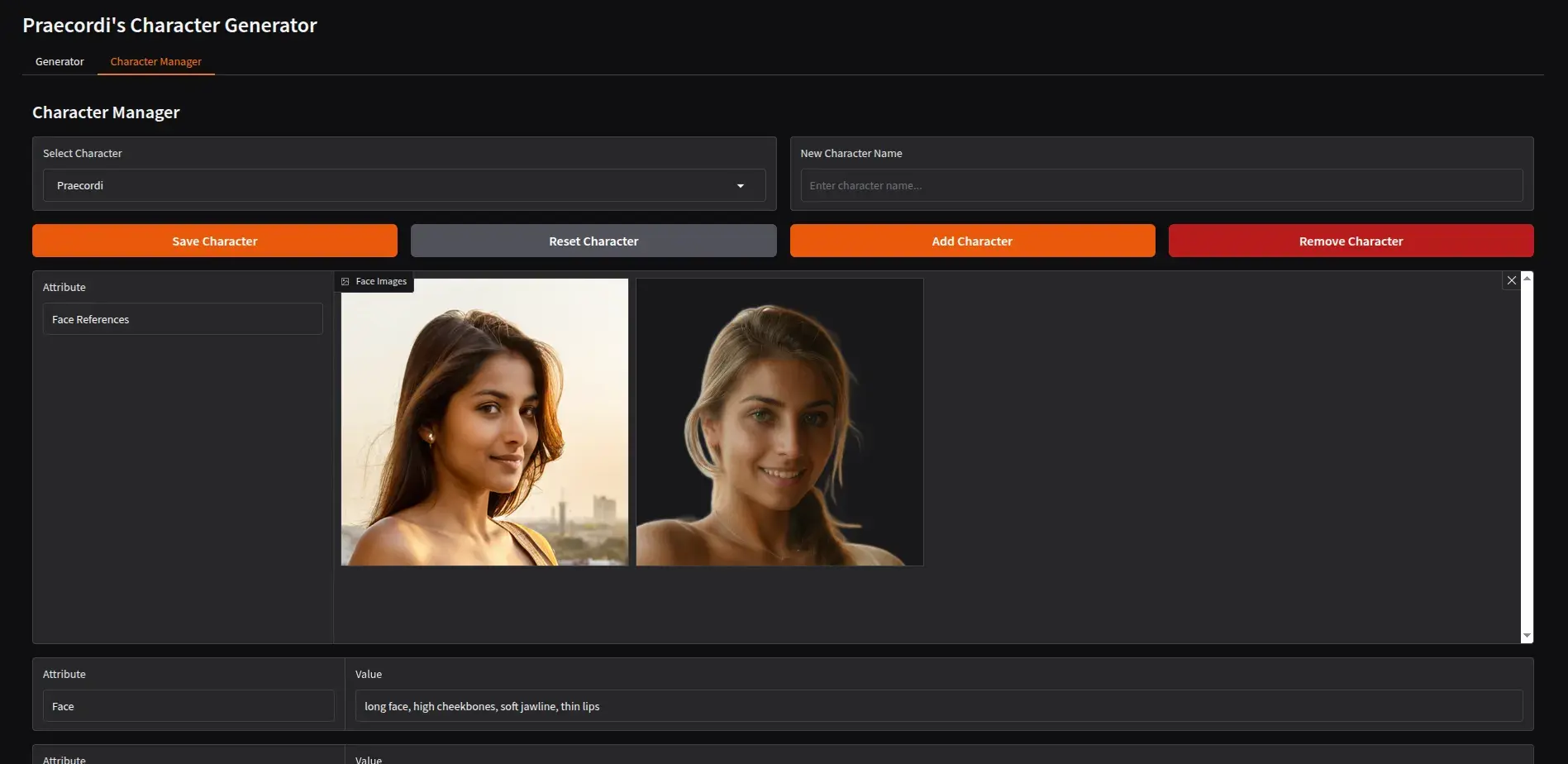
Task: Clear the face images gallery with X
Action: pyautogui.click(x=1511, y=280)
